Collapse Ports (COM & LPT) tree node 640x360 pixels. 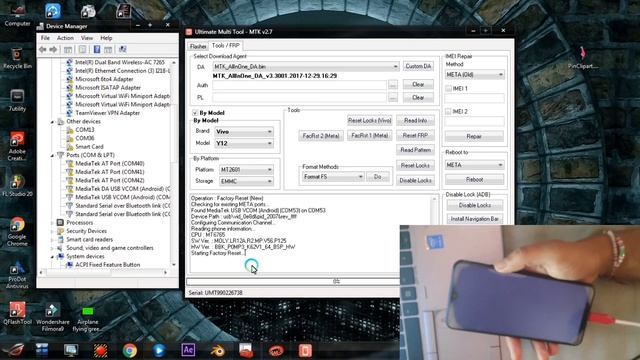coord(52,155)
